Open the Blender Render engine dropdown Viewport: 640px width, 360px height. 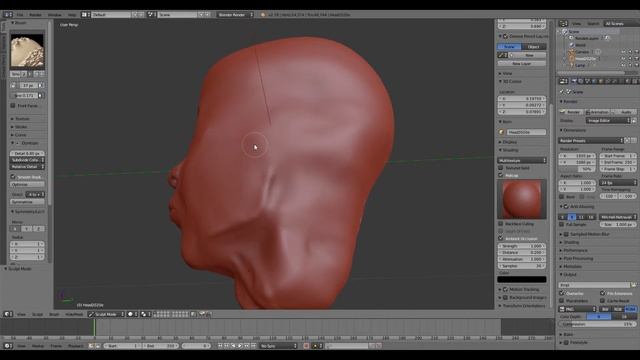235,15
